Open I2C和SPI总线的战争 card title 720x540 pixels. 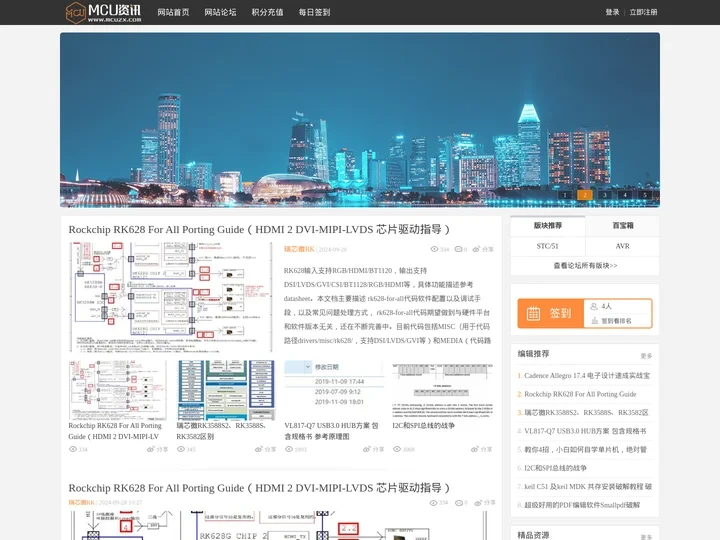point(423,426)
